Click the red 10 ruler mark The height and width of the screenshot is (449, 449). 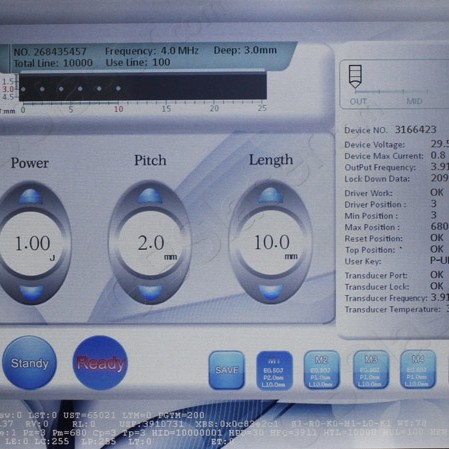[119, 109]
